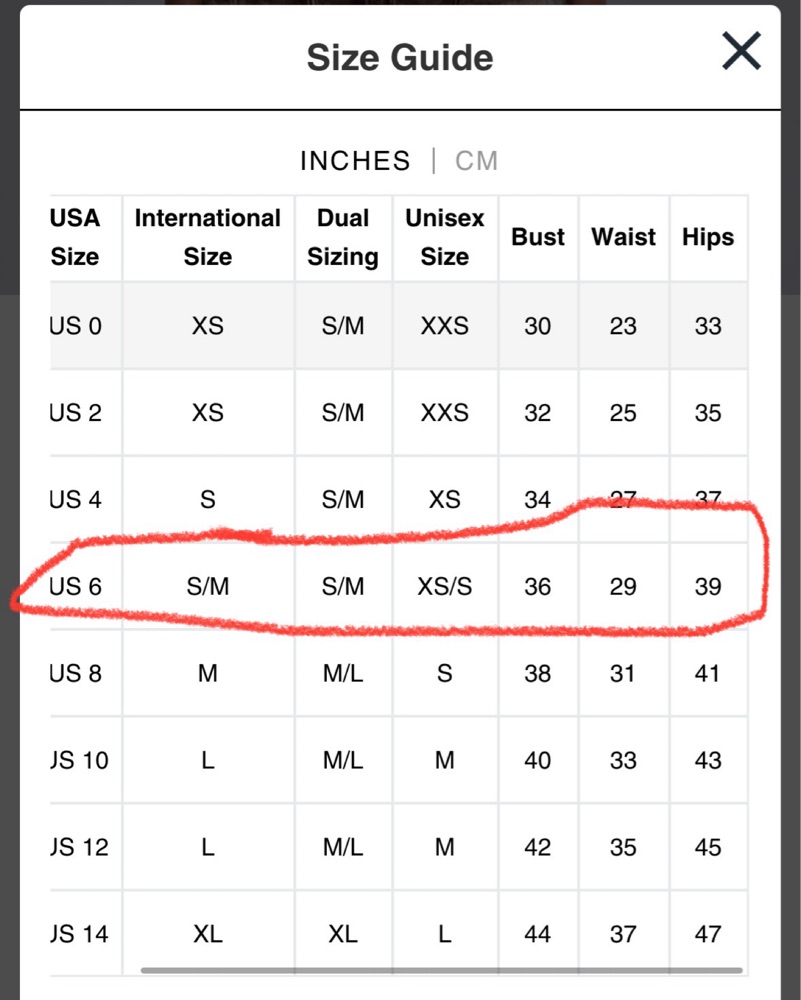Select the US 4 row label
Viewport: 801px width, 1000px height.
coord(76,499)
